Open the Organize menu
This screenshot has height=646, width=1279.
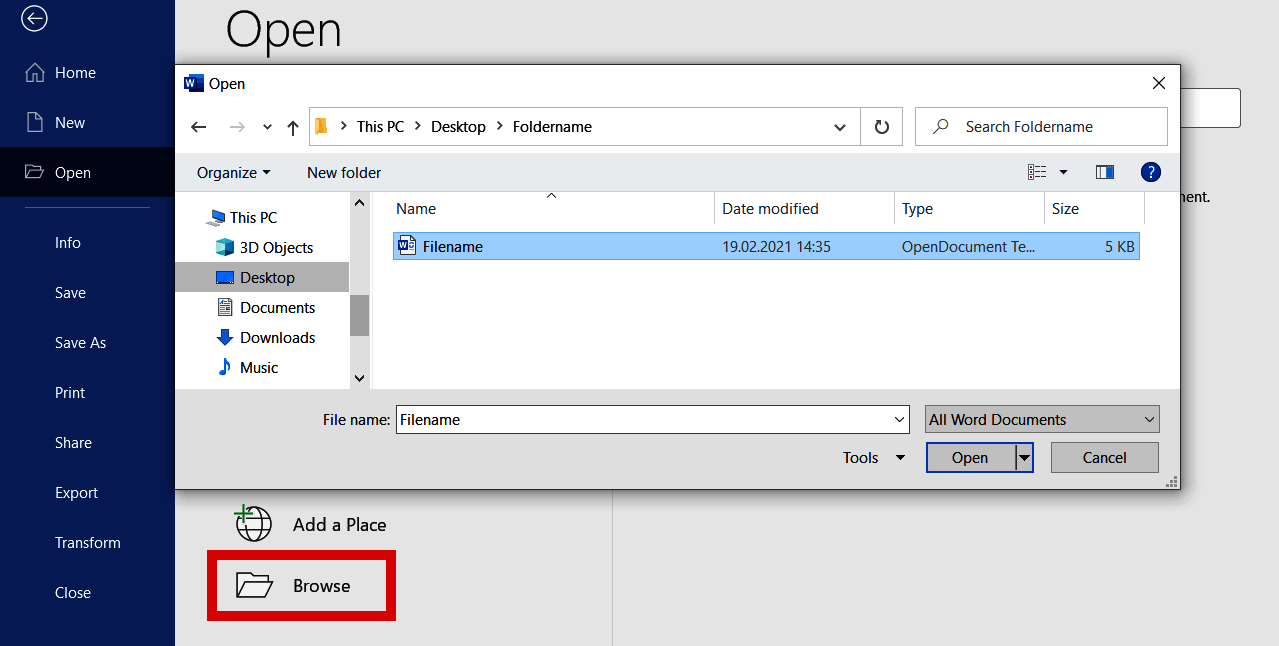(x=231, y=172)
